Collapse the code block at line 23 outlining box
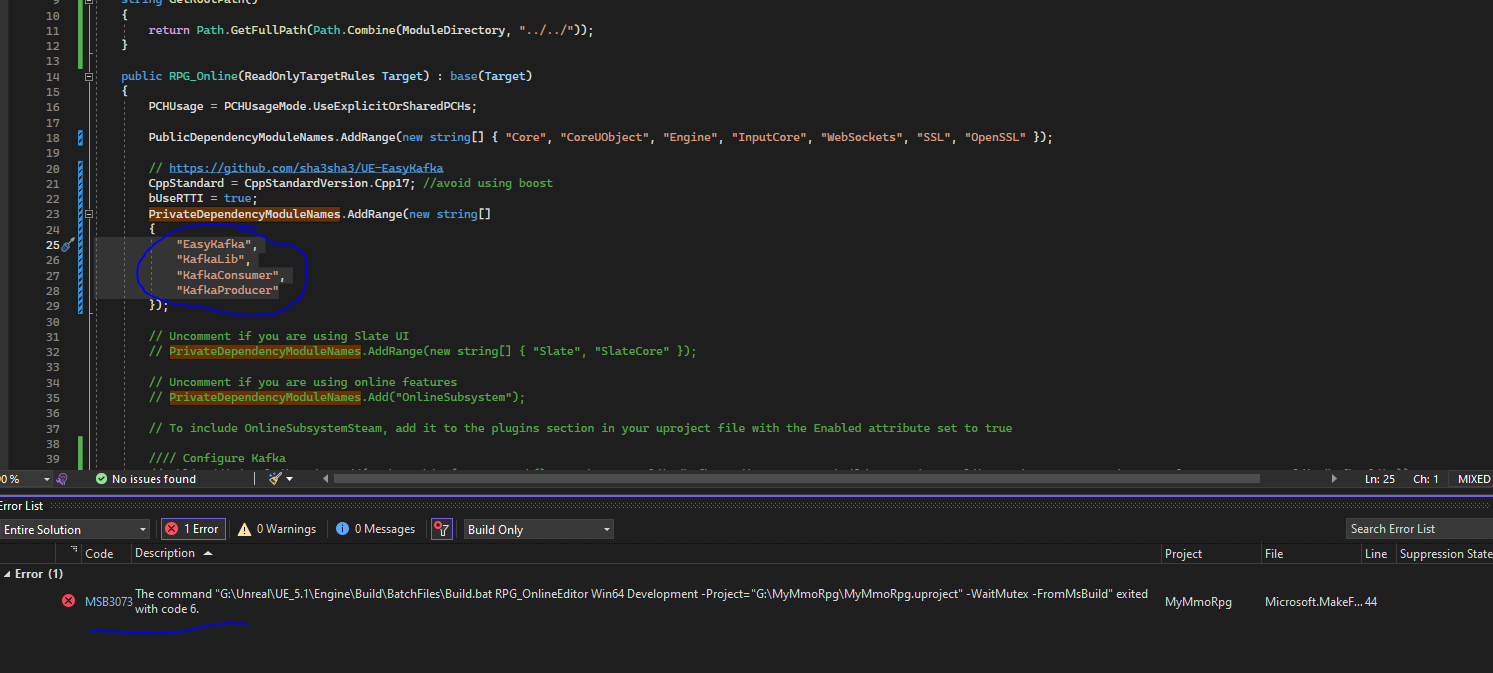The image size is (1493, 673). coord(88,213)
